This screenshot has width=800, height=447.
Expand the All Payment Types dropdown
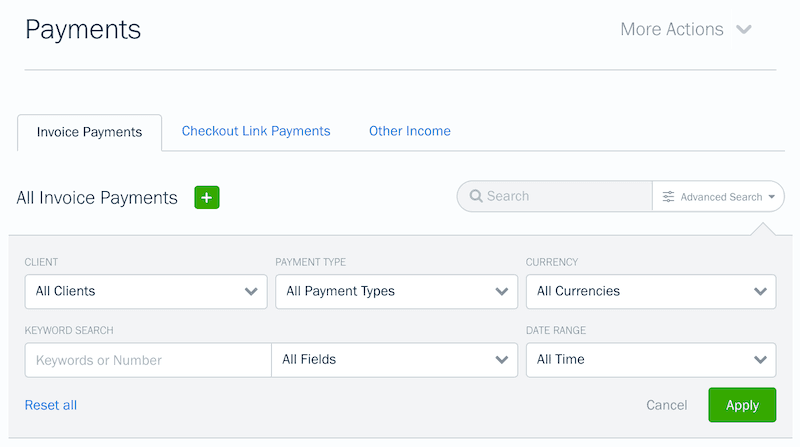coord(397,291)
